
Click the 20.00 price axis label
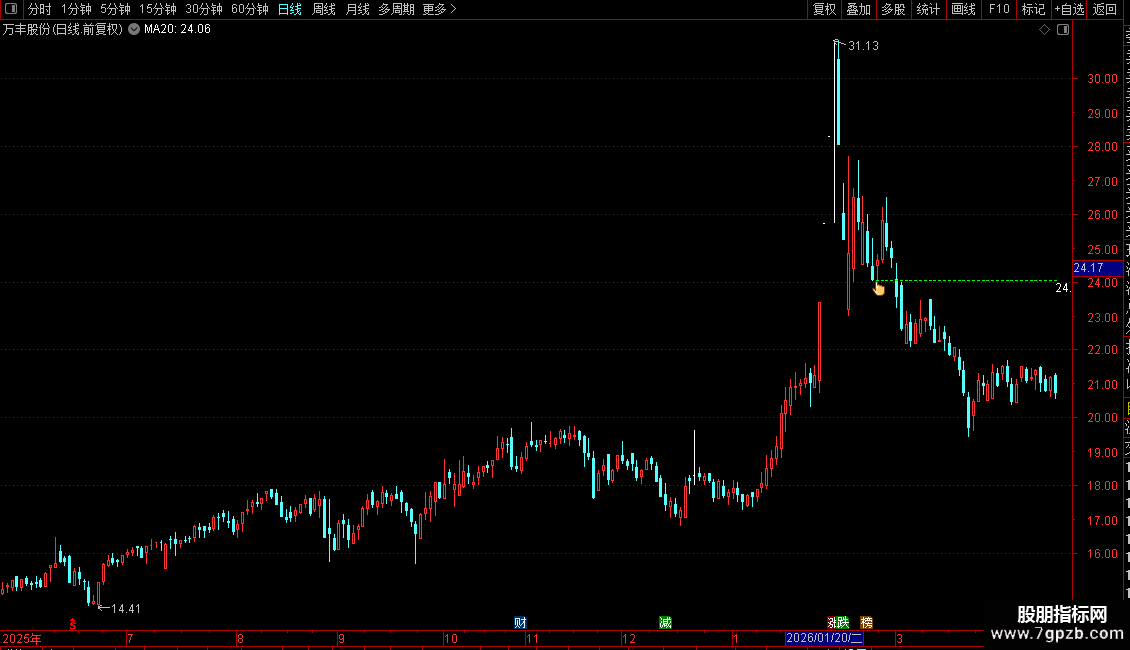coord(1102,418)
